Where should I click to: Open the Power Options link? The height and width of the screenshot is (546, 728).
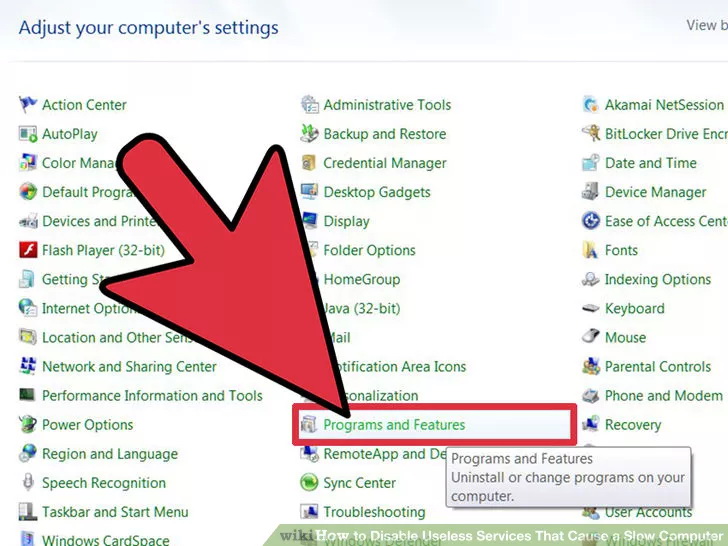(87, 425)
